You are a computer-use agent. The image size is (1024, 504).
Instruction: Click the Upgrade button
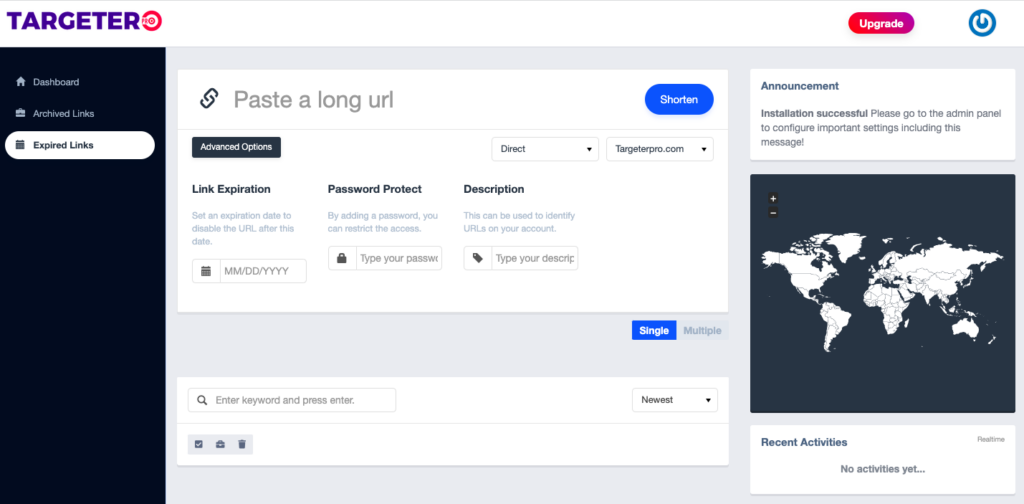click(881, 24)
